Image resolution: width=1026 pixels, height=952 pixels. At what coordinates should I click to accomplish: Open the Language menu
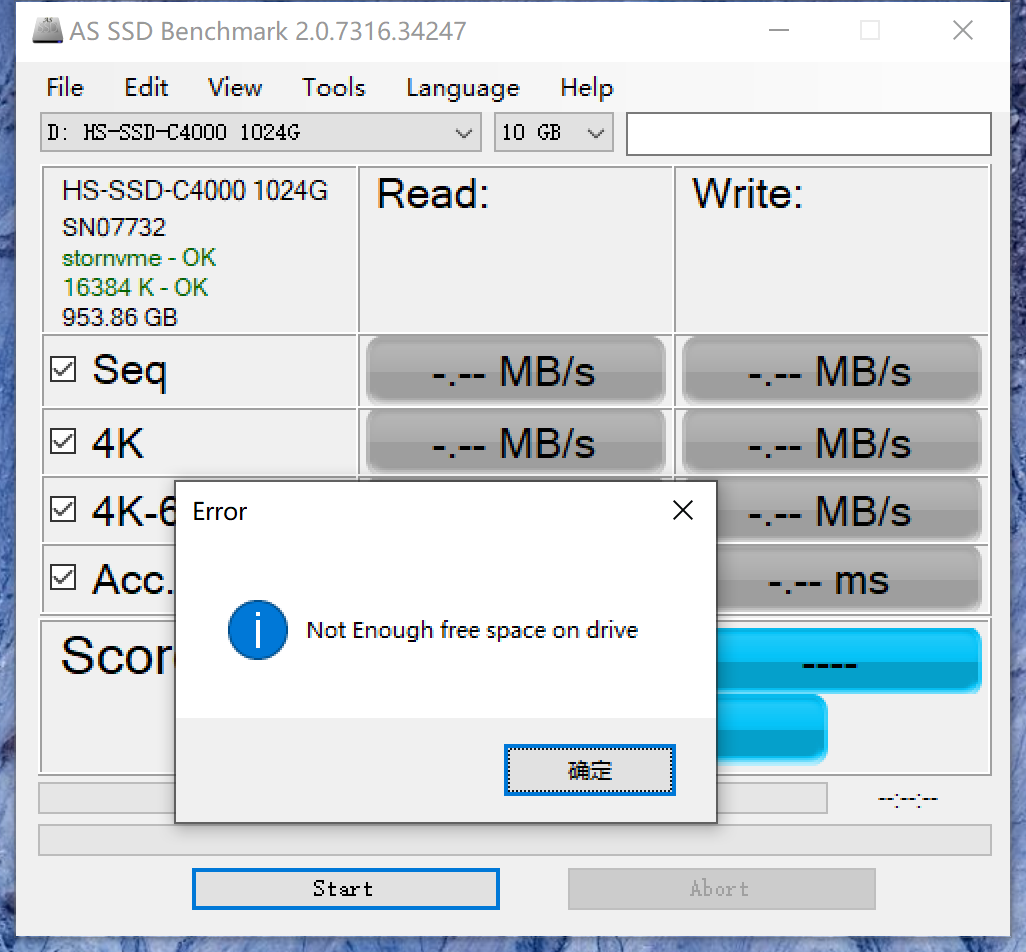[462, 88]
